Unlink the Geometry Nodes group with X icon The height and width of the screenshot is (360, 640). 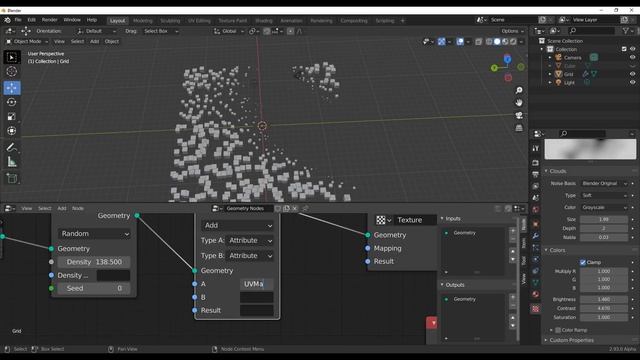pyautogui.click(x=295, y=209)
